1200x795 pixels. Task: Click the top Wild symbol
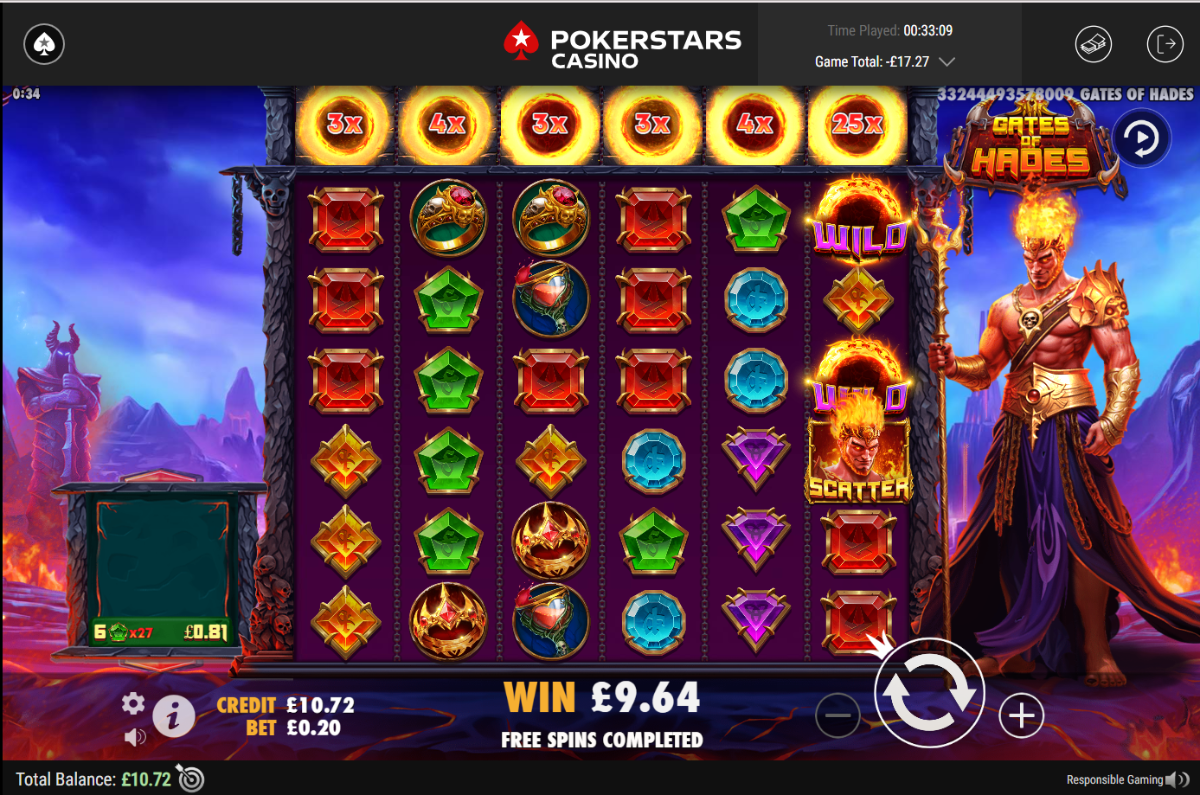point(858,221)
